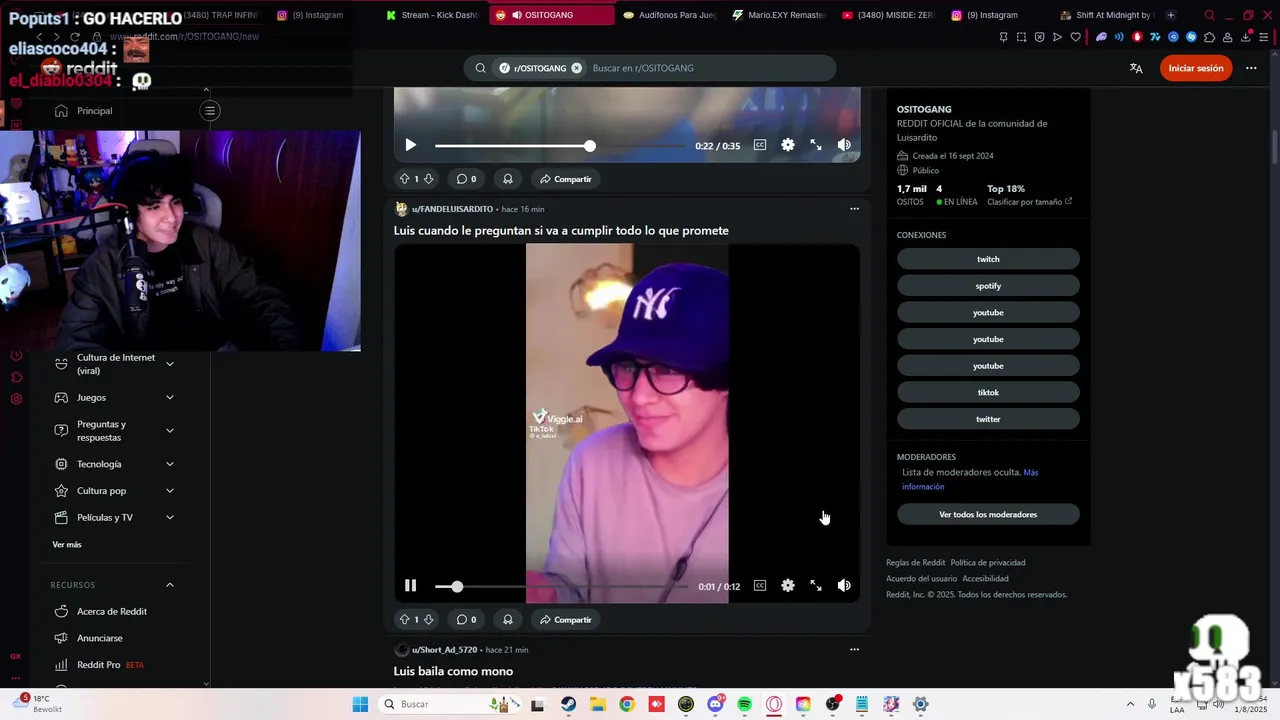Open Anunciarse in sidebar
1280x720 pixels.
point(100,638)
